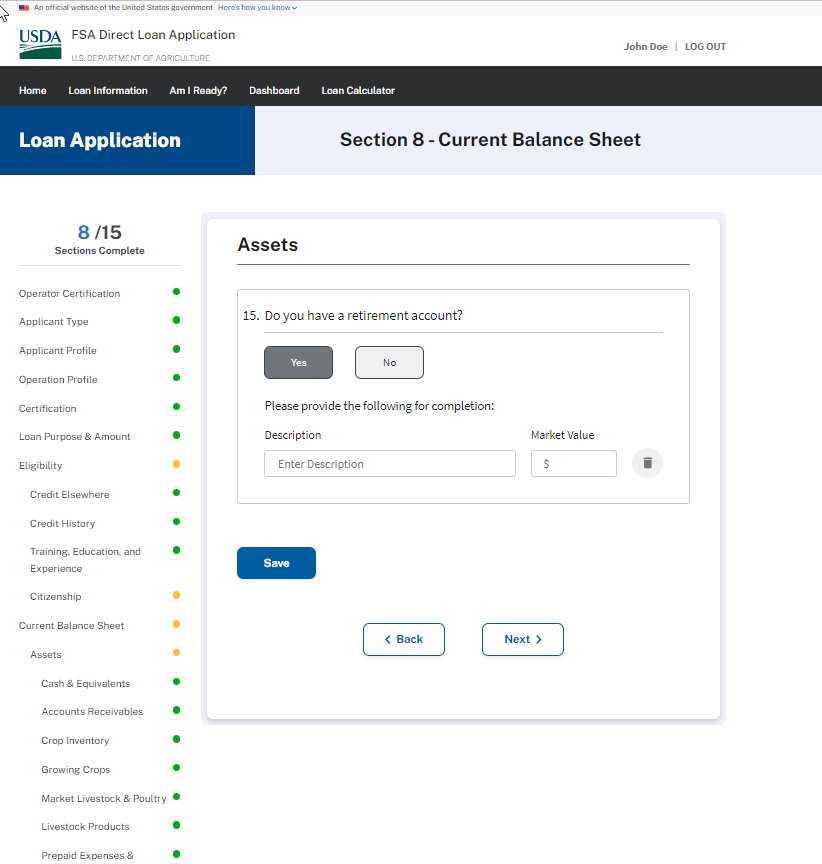Click the USDA logo
This screenshot has height=864, width=822.
pos(40,44)
